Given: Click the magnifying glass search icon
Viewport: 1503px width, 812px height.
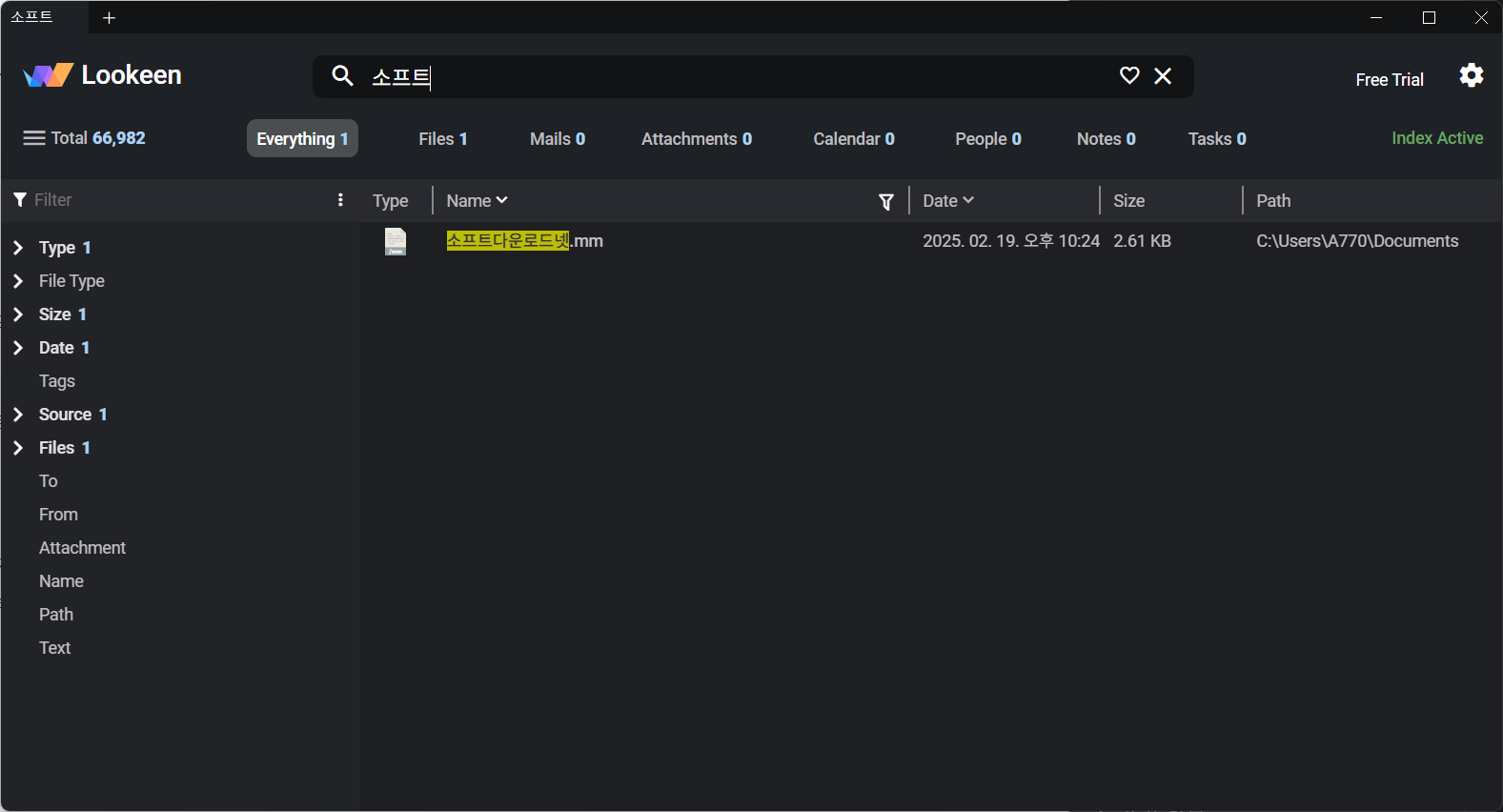Looking at the screenshot, I should click(342, 75).
